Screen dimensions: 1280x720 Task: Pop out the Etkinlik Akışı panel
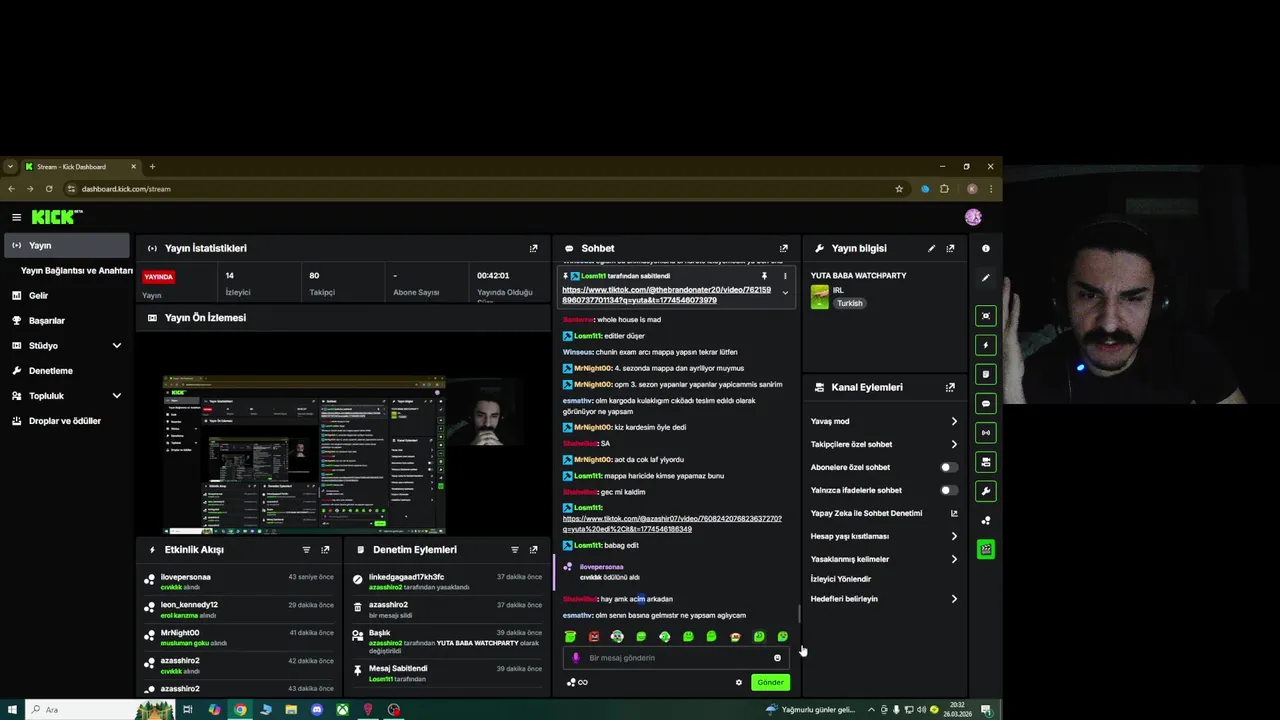[325, 550]
